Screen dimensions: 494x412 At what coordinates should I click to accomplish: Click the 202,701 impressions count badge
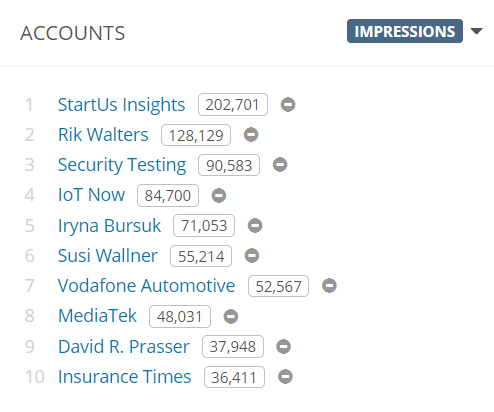point(233,105)
